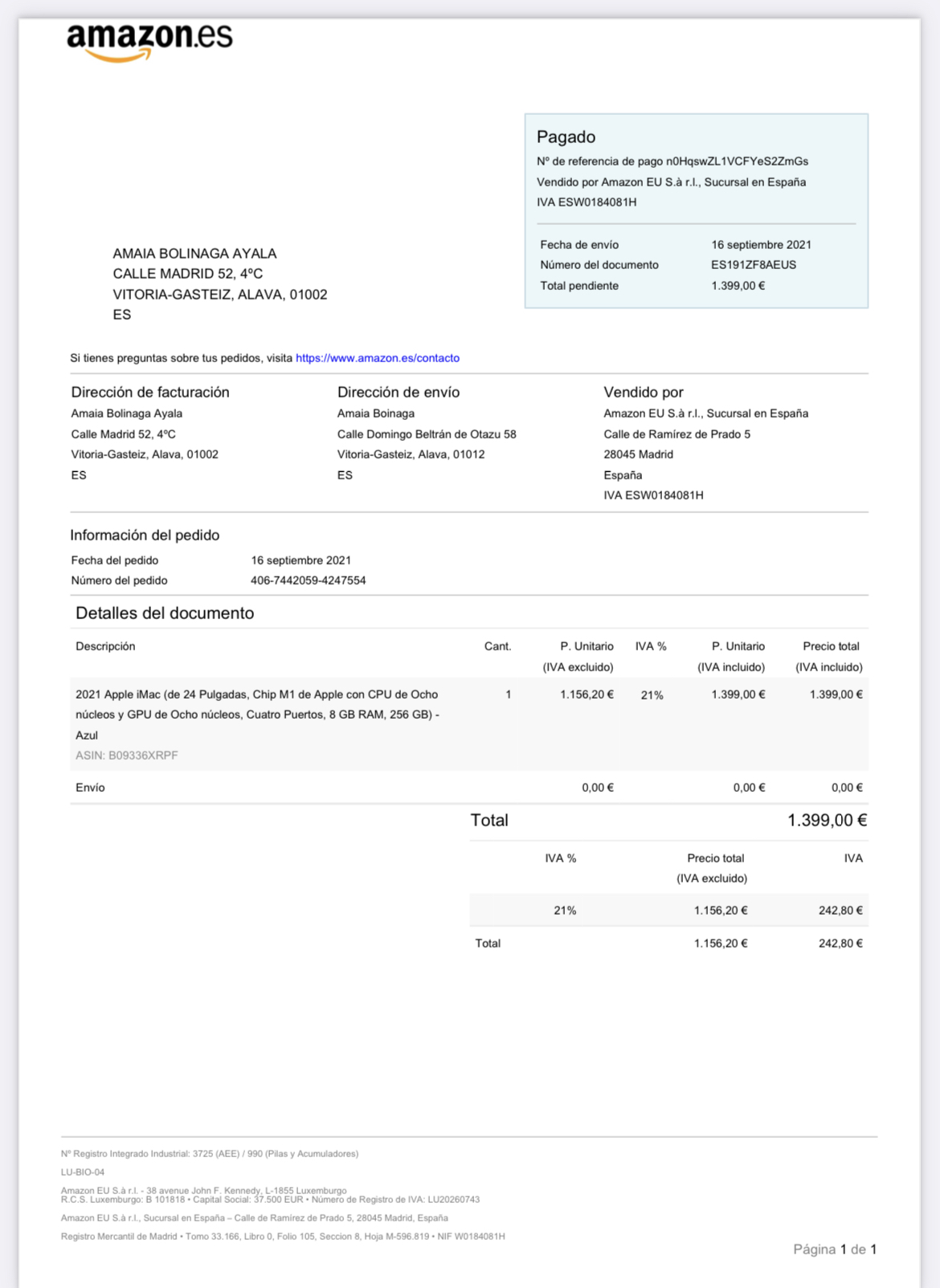
Task: Select recipient name AMAIA BOLINAGA AYALA
Action: click(194, 254)
